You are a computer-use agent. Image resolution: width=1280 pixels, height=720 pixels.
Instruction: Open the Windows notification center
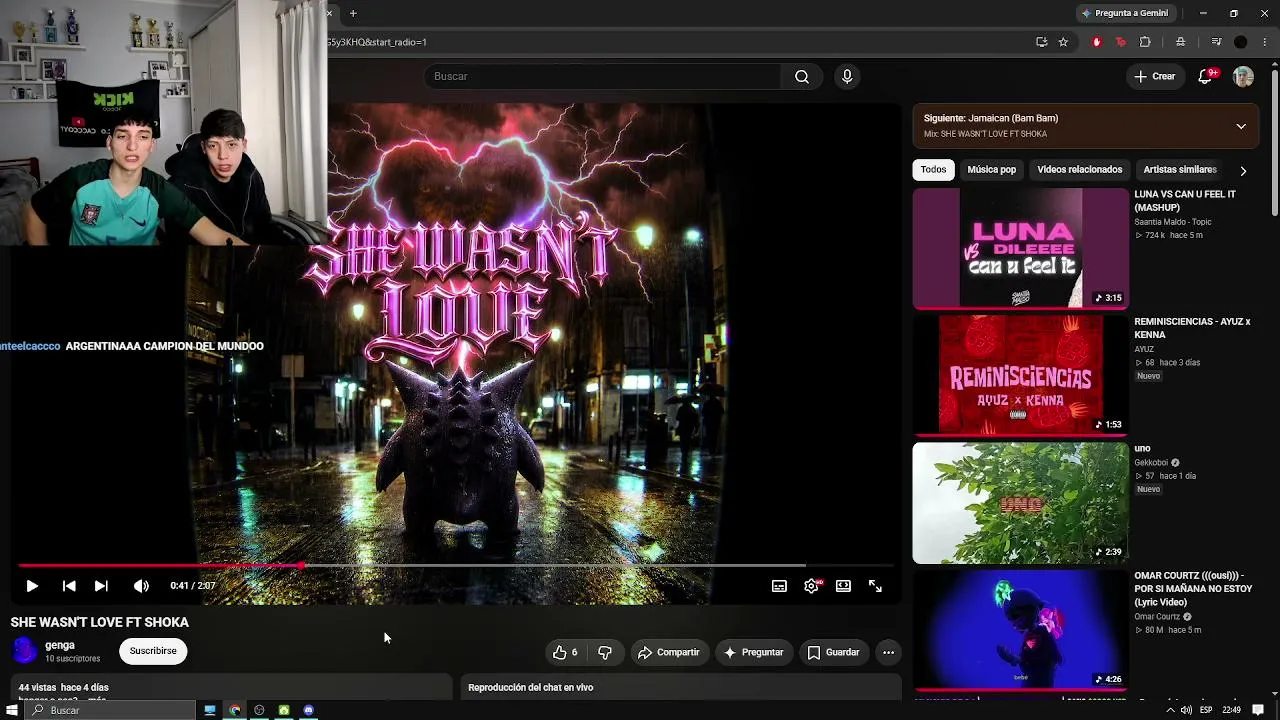[1258, 710]
